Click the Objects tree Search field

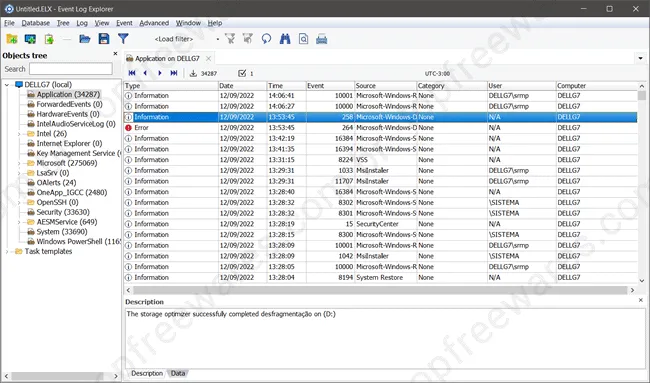71,69
